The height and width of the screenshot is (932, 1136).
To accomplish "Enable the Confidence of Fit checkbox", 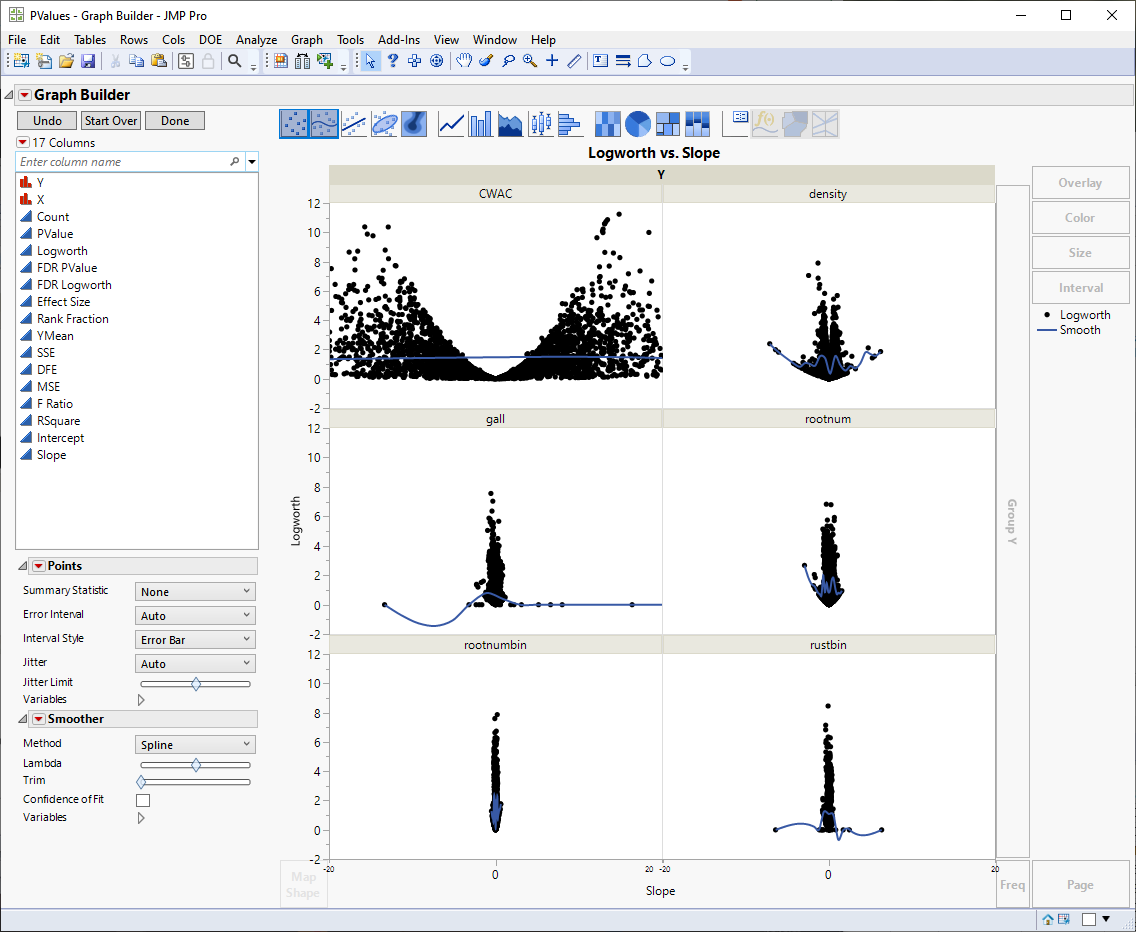I will [143, 800].
